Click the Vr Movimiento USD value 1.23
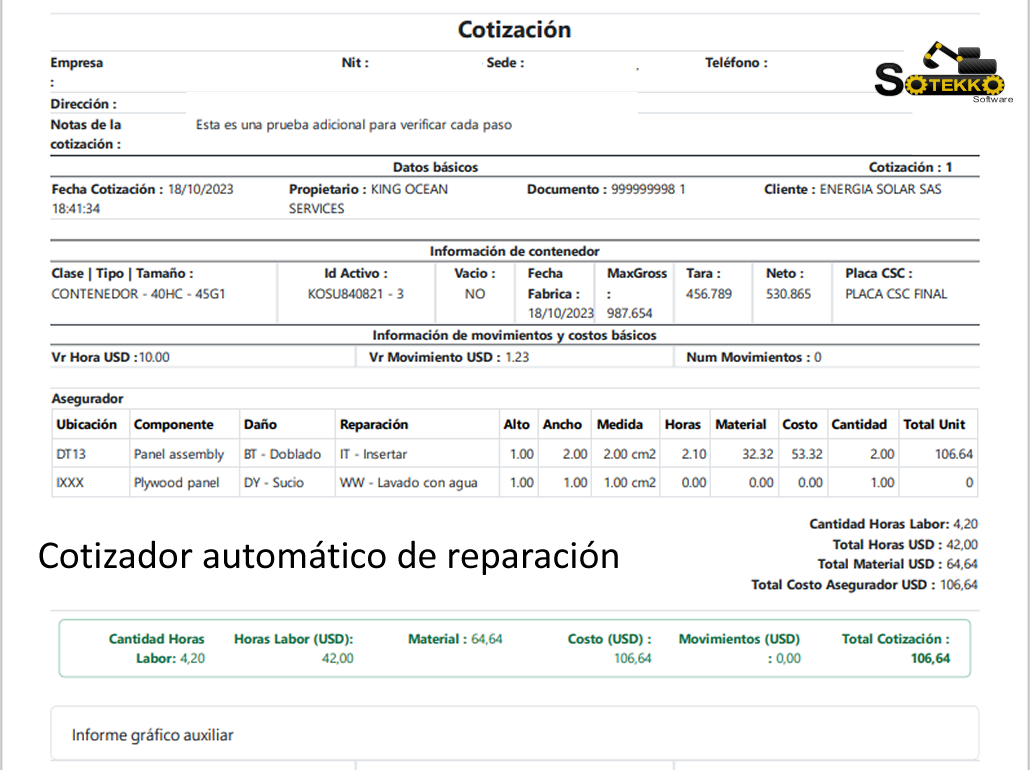 pyautogui.click(x=517, y=357)
